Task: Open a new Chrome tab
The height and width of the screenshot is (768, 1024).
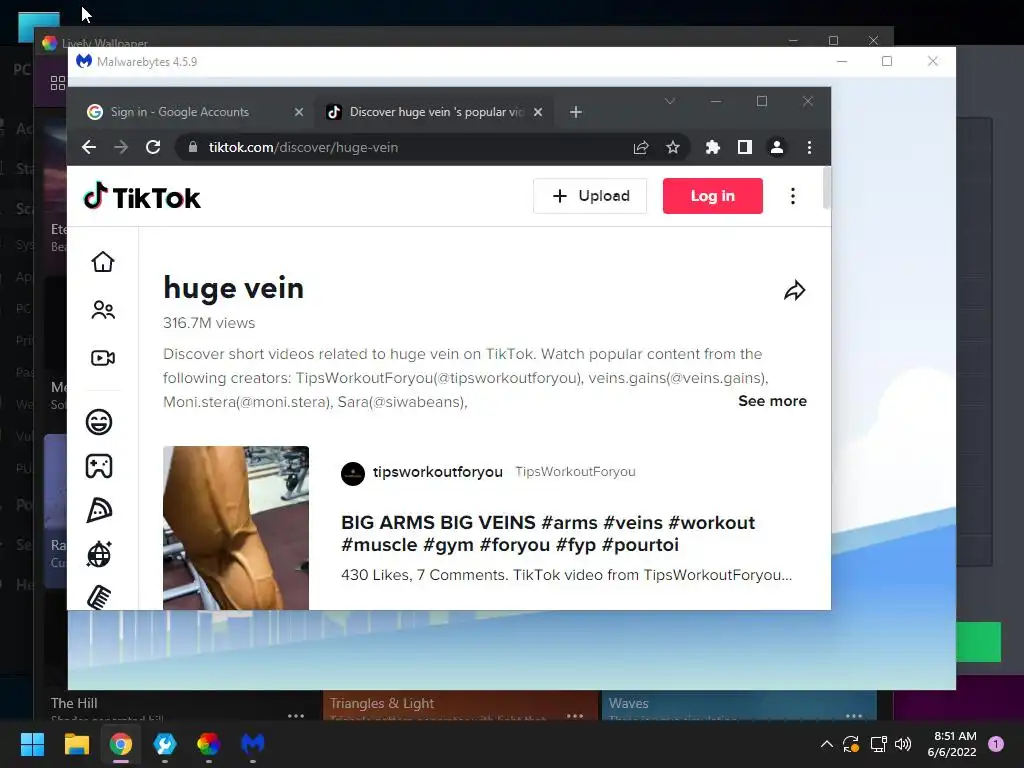Action: coord(575,112)
